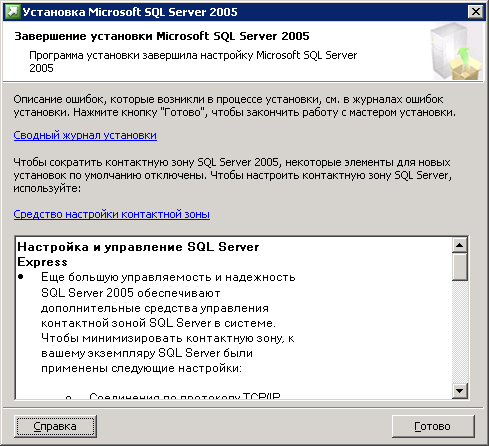Click the scroll up arrow of the text box
Viewport: 489px width, 446px height.
click(x=460, y=246)
